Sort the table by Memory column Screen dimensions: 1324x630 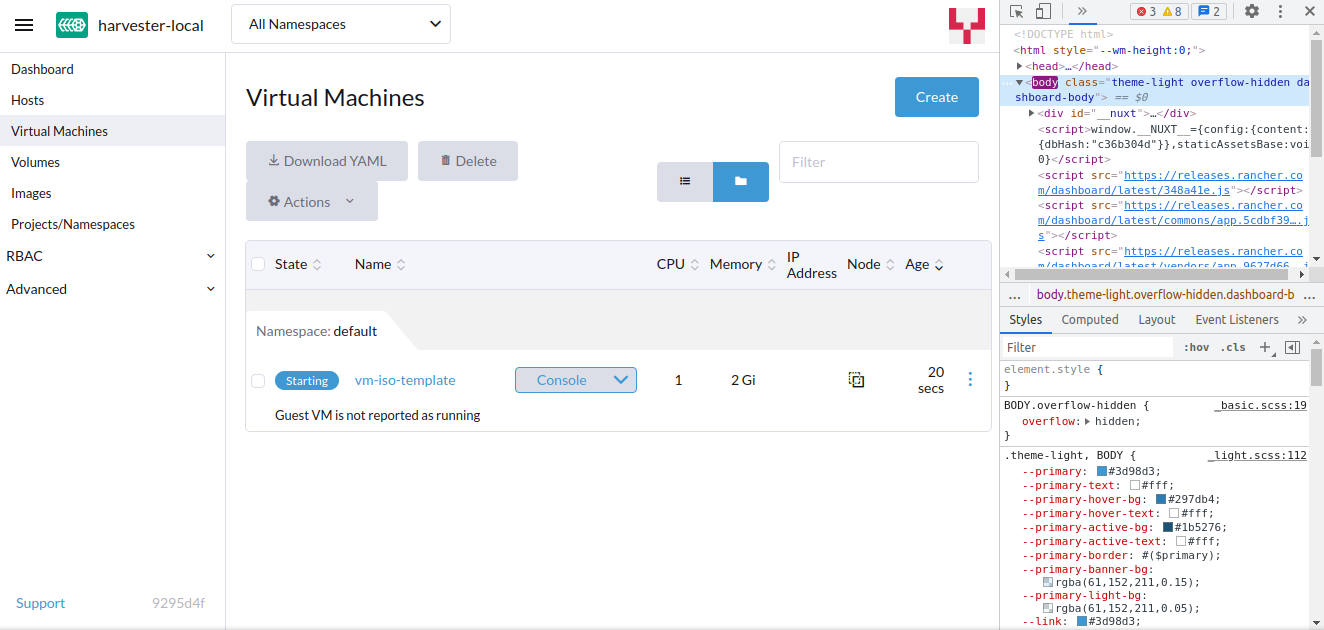click(x=743, y=264)
